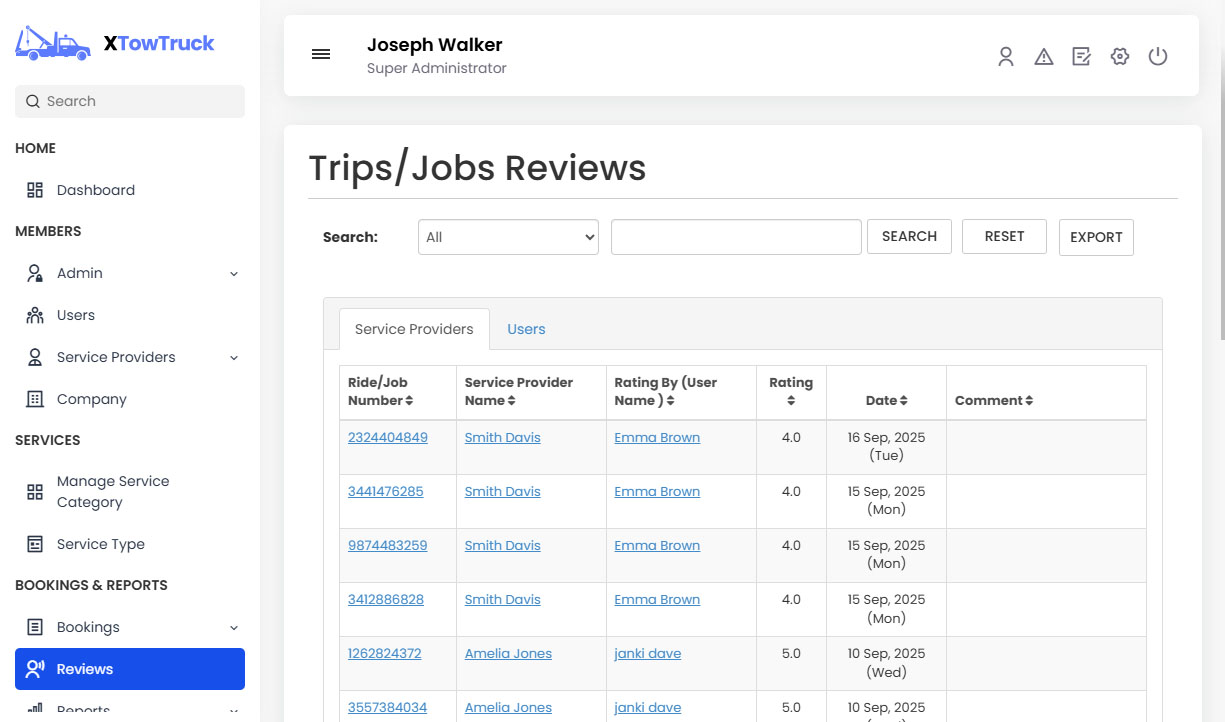Click inside the search text input field

(x=736, y=237)
